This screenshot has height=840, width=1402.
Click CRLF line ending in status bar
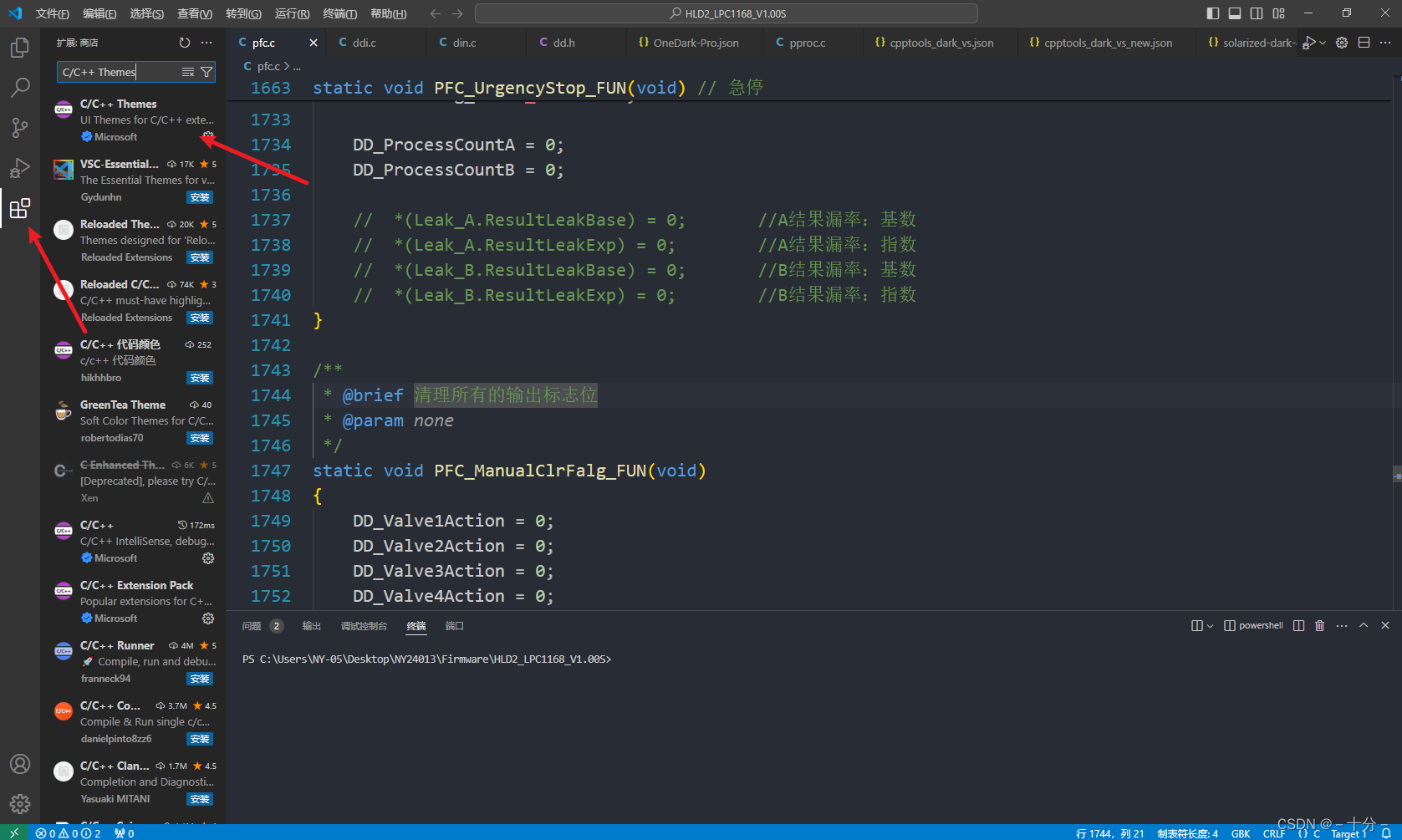(x=1274, y=833)
